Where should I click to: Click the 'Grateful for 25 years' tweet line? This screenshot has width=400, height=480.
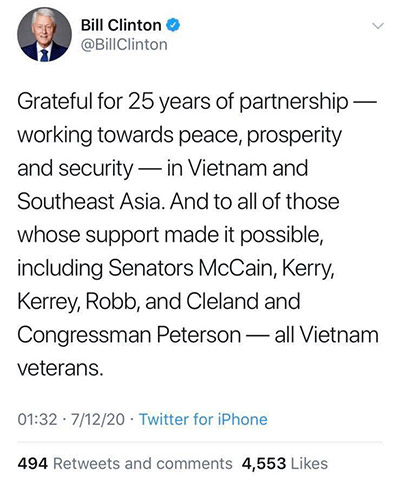(x=197, y=101)
